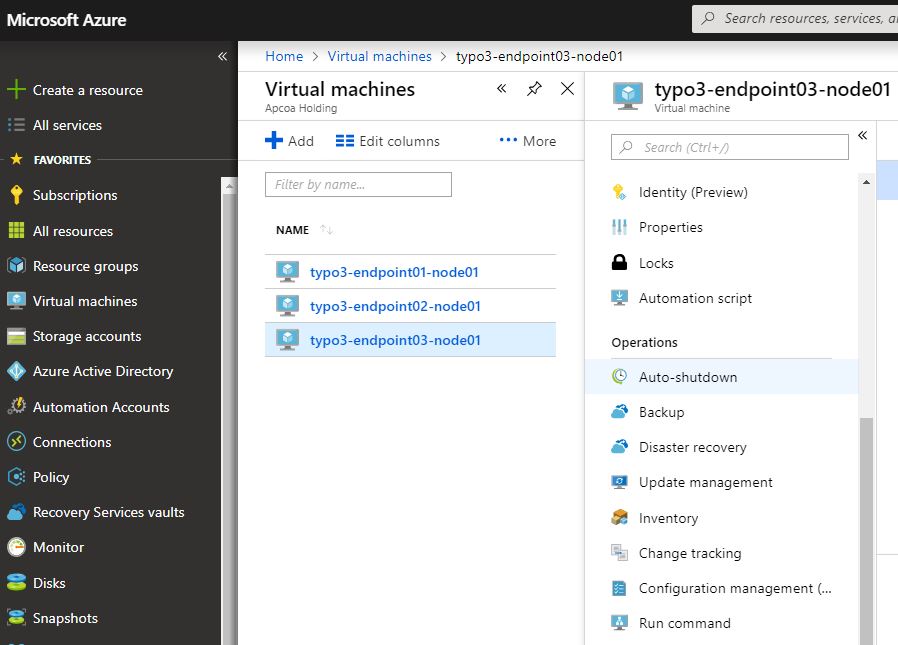Click the Search (Ctrl+/) resource menu field
This screenshot has width=898, height=645.
point(730,147)
